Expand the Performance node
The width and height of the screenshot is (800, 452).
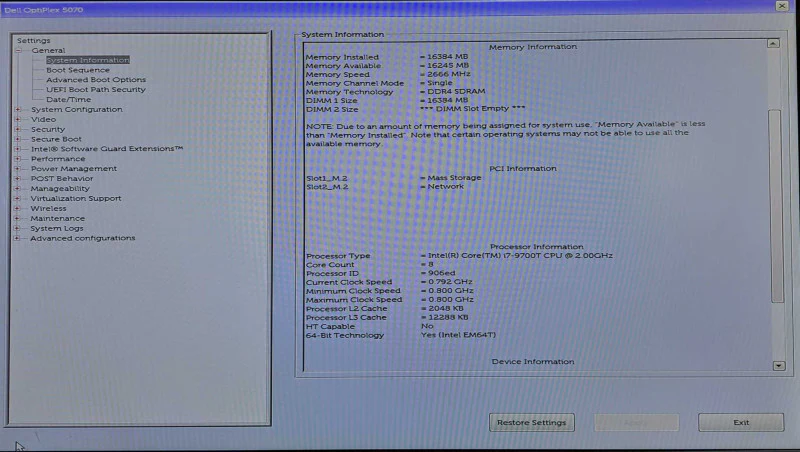point(18,159)
